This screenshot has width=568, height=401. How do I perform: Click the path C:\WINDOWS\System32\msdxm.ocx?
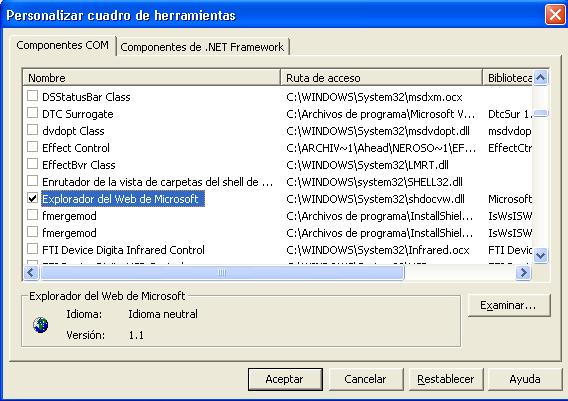374,97
